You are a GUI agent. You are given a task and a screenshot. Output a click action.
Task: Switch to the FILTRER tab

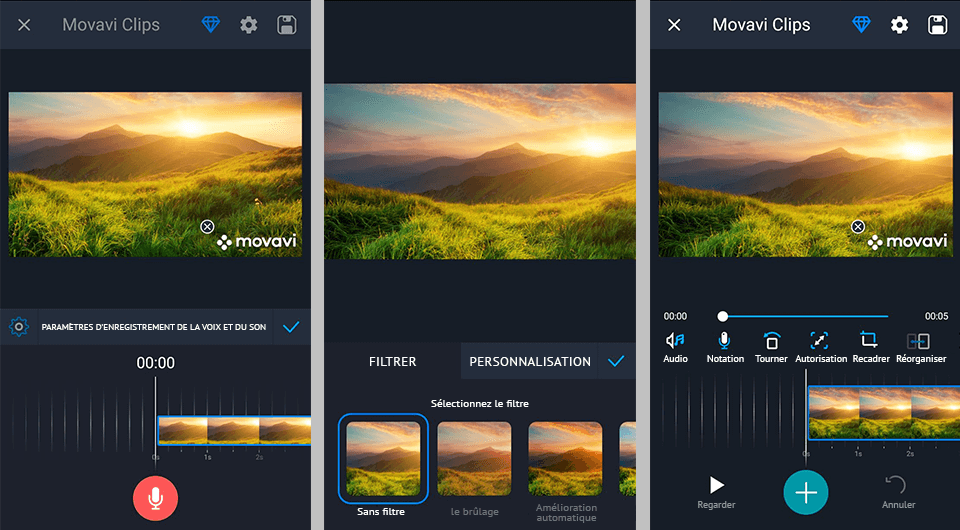click(392, 361)
